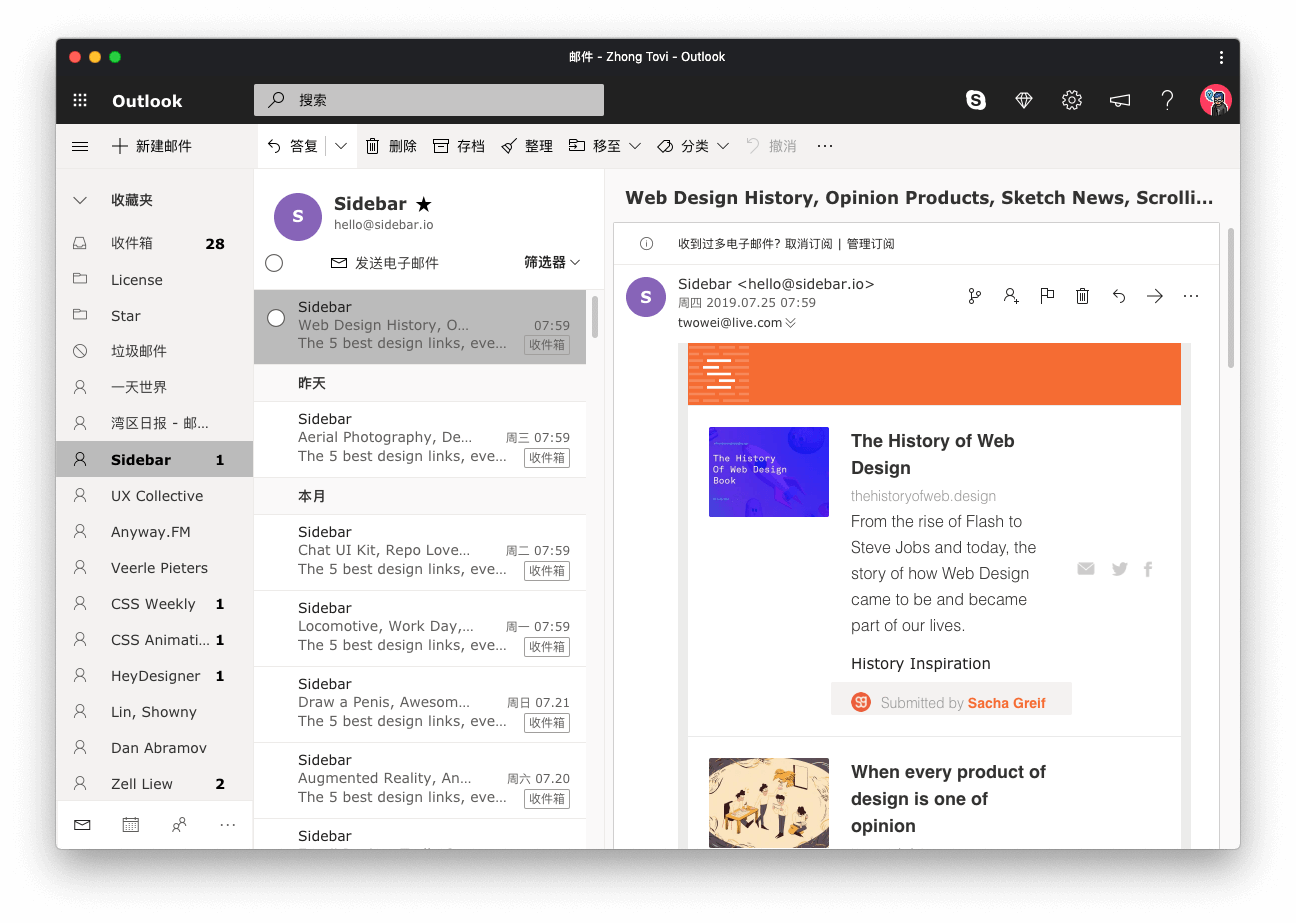The width and height of the screenshot is (1296, 923).
Task: Click the branch icon in message header
Action: coord(975,296)
